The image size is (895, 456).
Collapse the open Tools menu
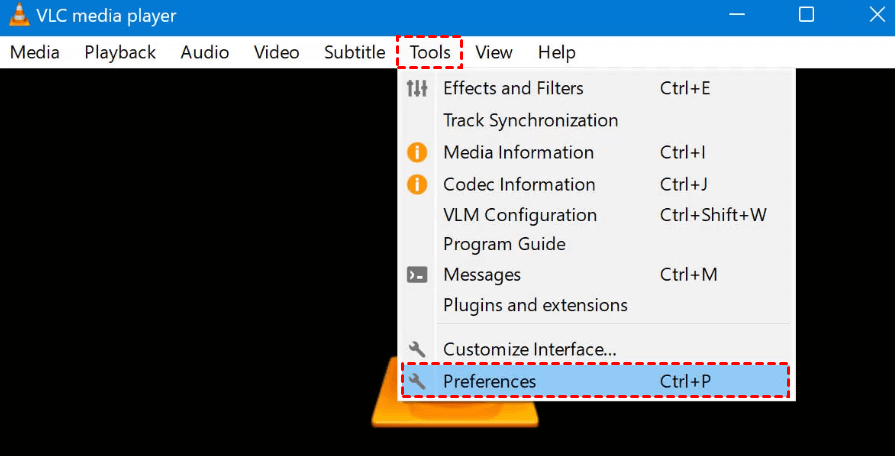430,52
